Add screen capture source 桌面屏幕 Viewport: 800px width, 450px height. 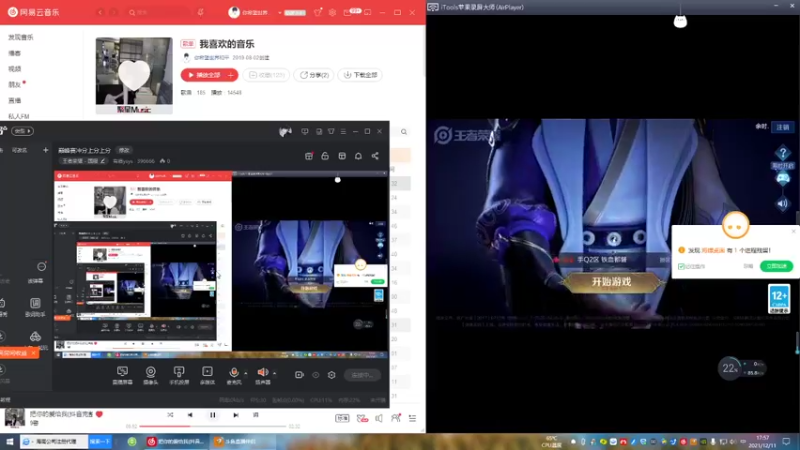tap(122, 375)
